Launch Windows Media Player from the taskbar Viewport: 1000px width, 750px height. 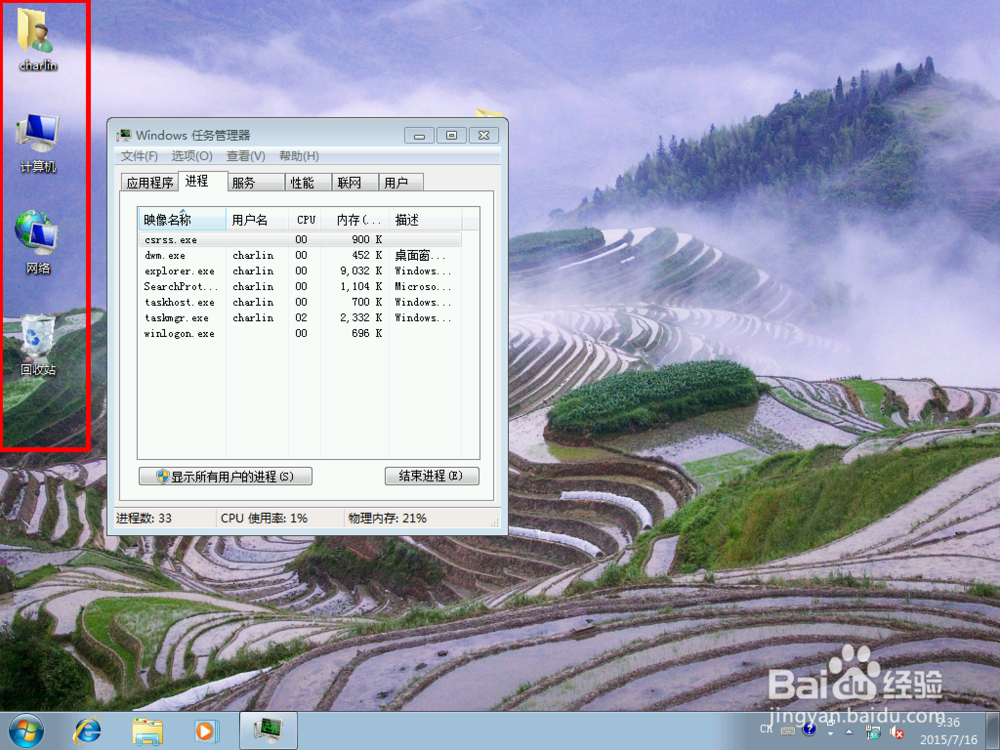pyautogui.click(x=206, y=731)
